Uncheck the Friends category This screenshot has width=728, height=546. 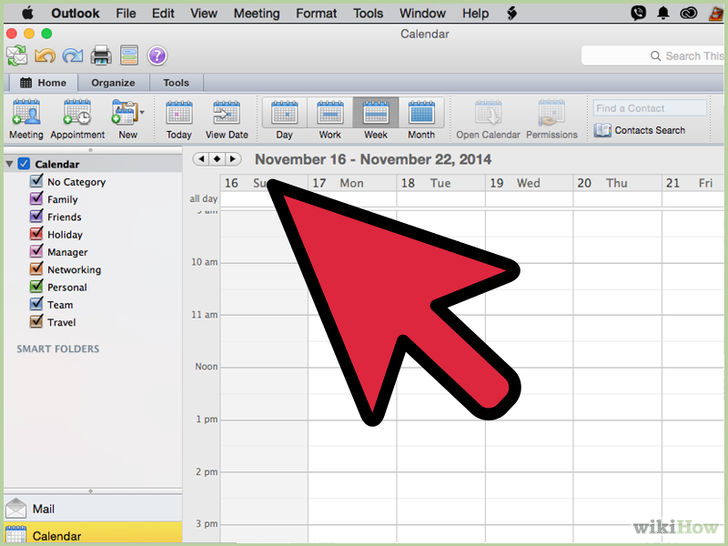(x=36, y=216)
